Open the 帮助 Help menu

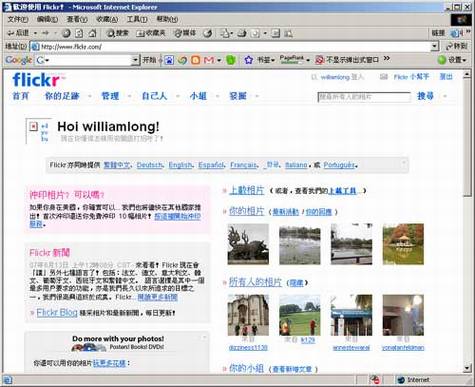point(167,19)
